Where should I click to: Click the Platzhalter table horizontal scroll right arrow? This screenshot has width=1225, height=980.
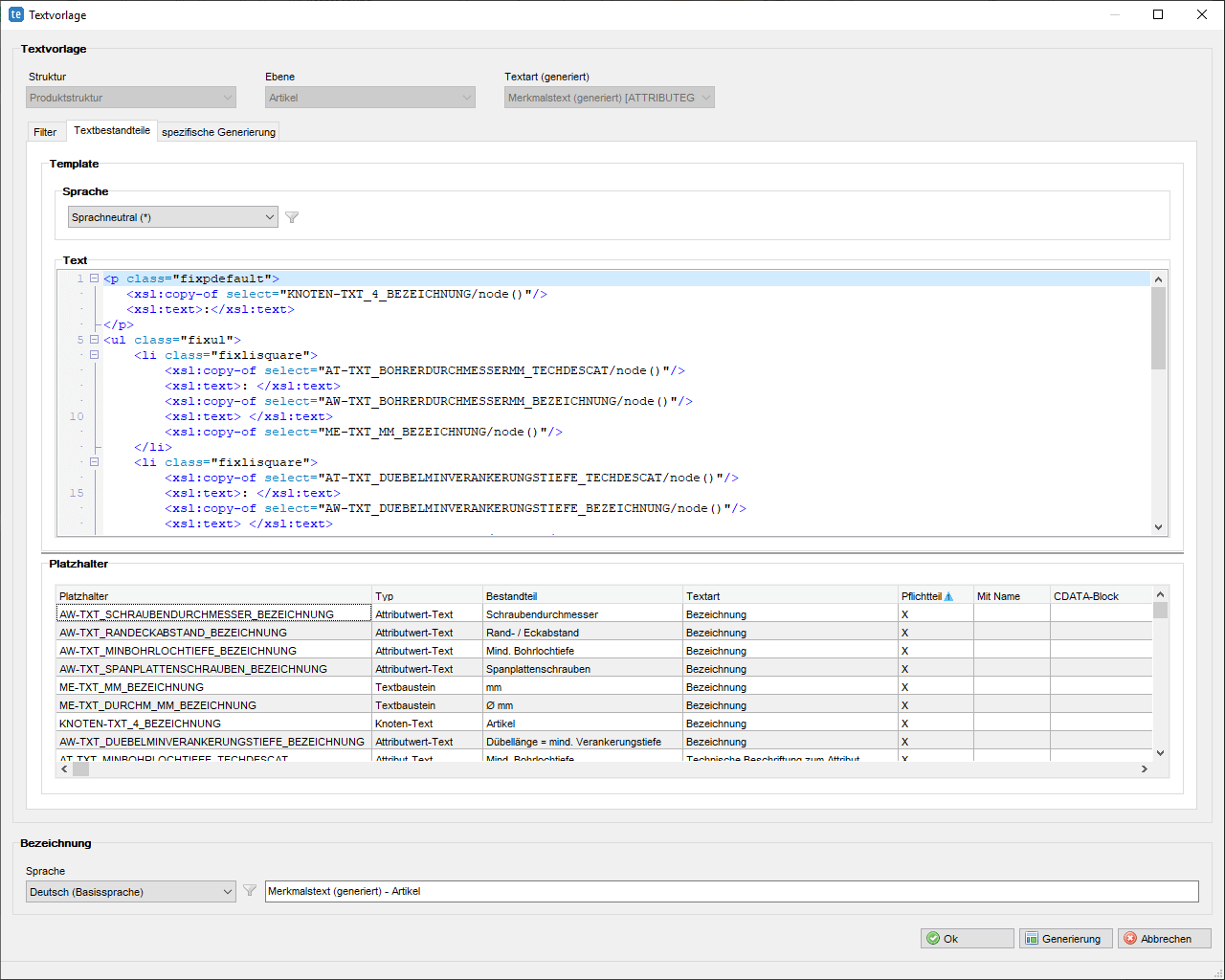pyautogui.click(x=1145, y=768)
